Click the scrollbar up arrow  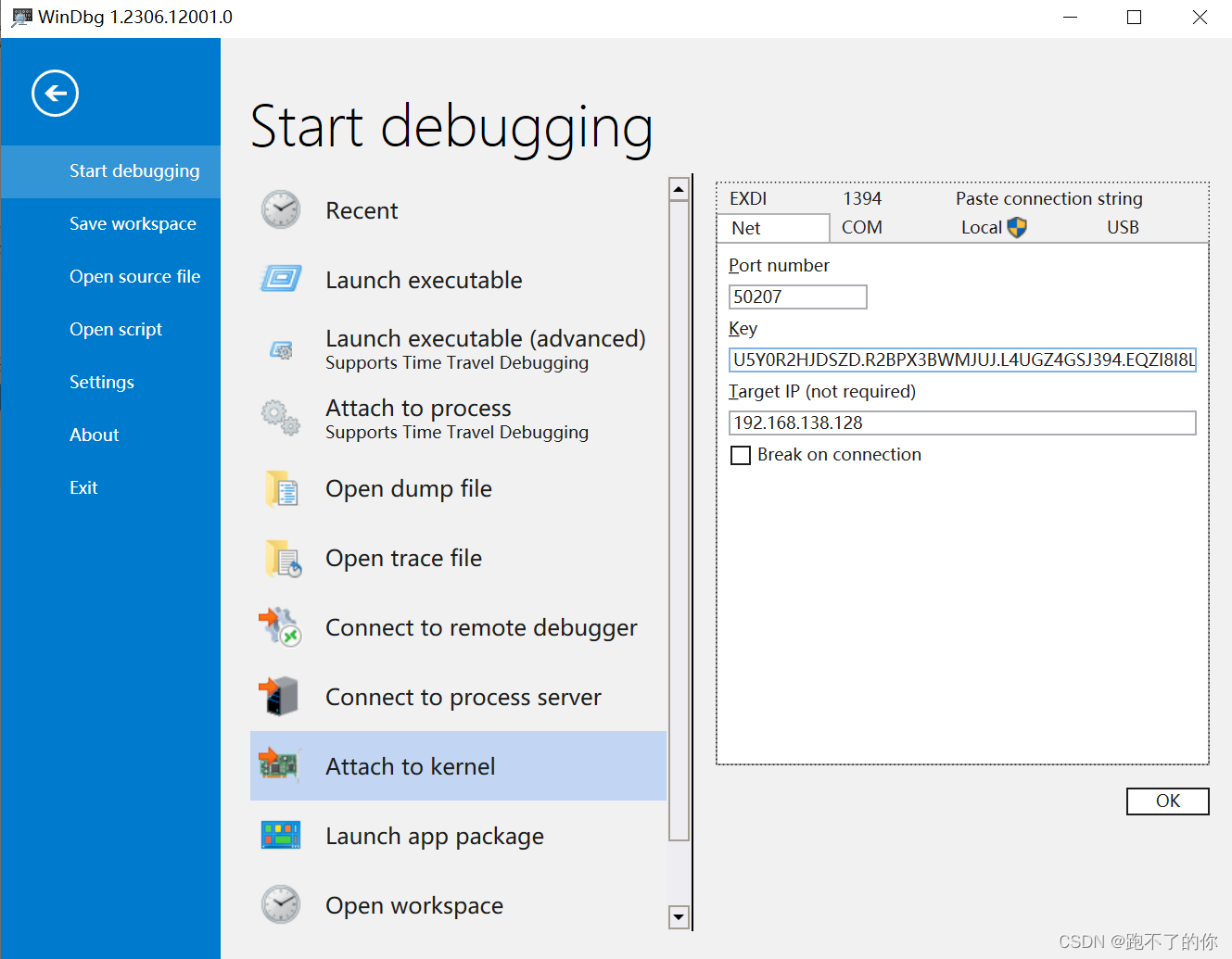[679, 189]
